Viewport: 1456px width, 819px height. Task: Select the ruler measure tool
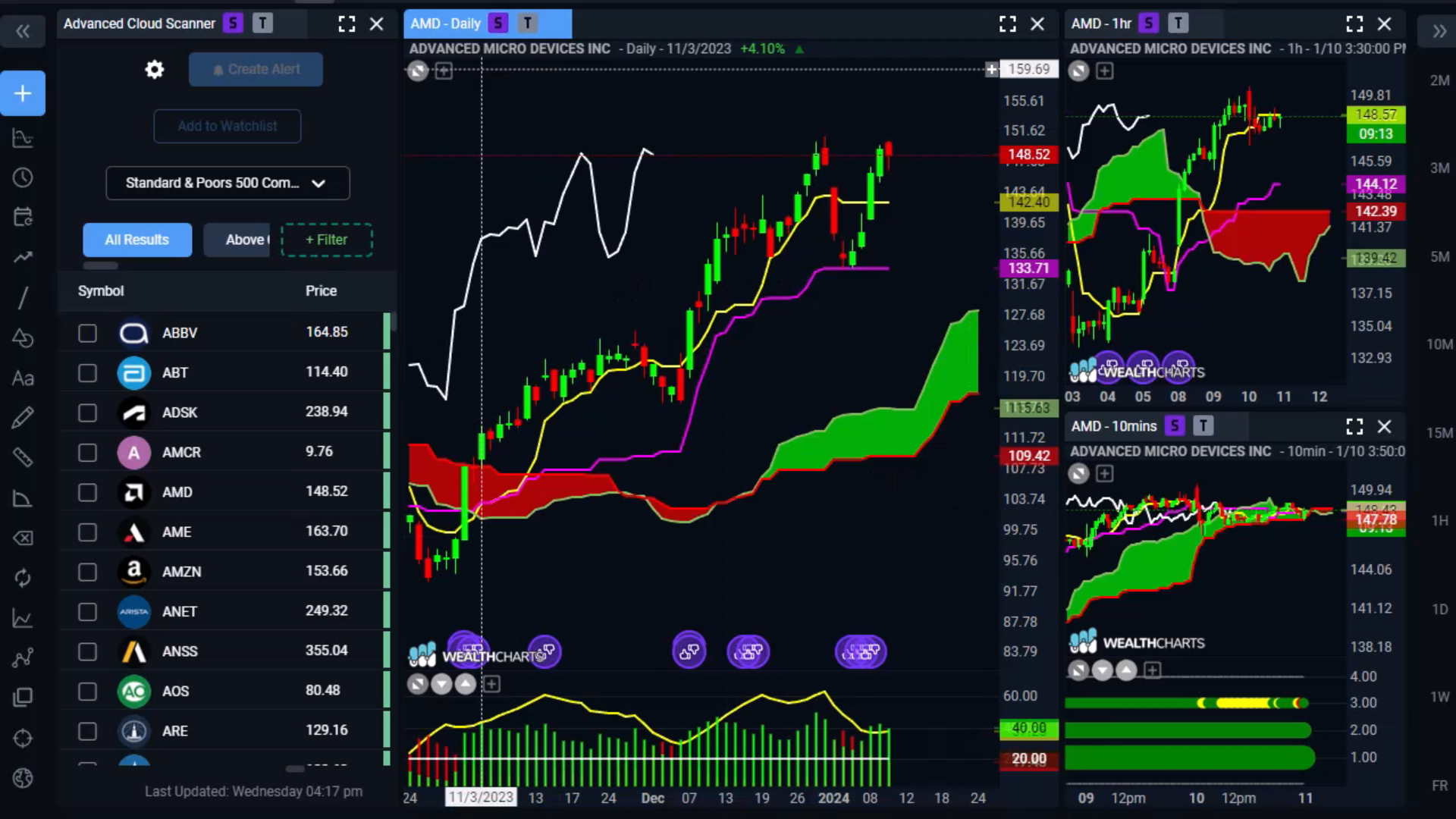point(23,457)
